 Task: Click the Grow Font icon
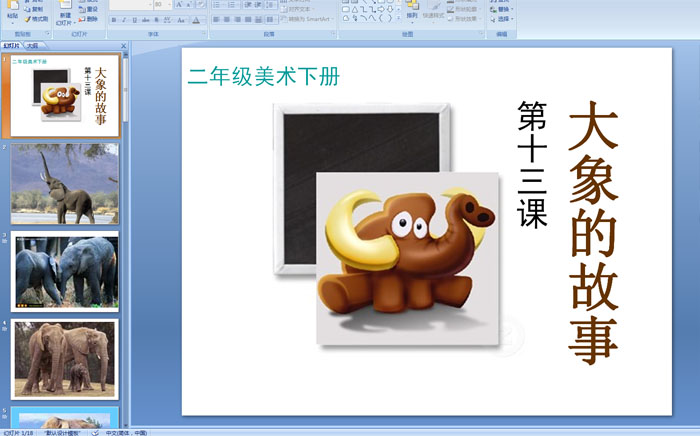tap(179, 5)
